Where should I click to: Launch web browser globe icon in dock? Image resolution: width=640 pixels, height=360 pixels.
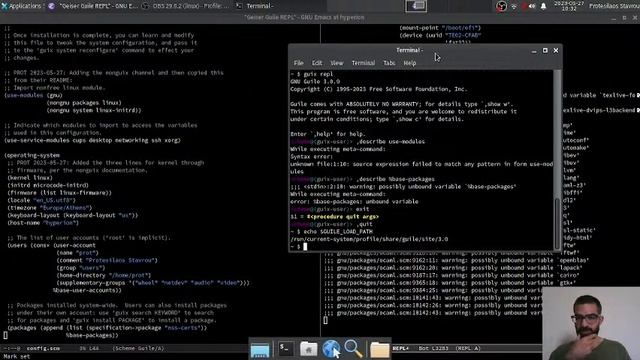tap(331, 349)
